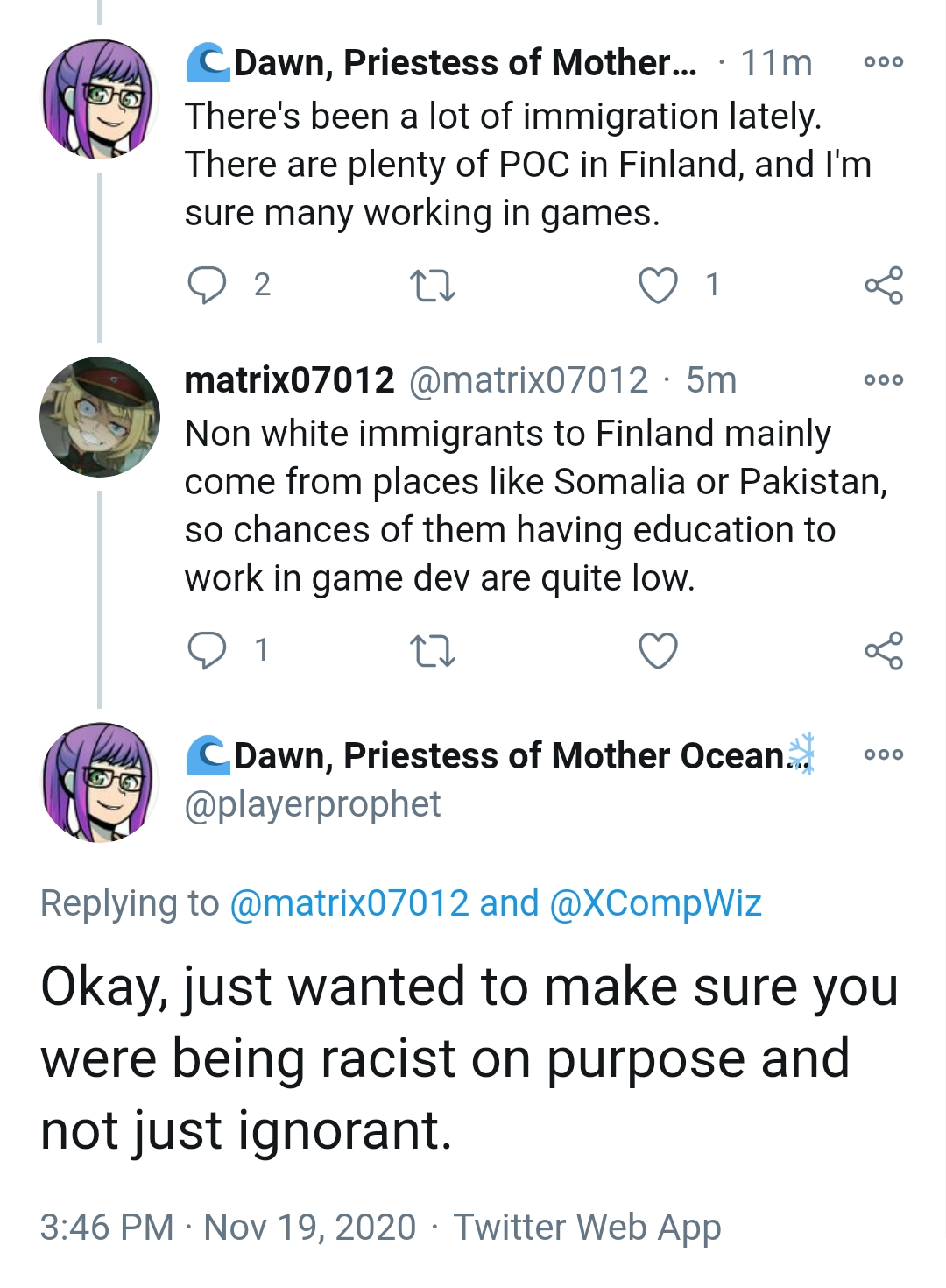Click the Twitter Web App source link
This screenshot has height=1288, width=946.
coord(587,1227)
